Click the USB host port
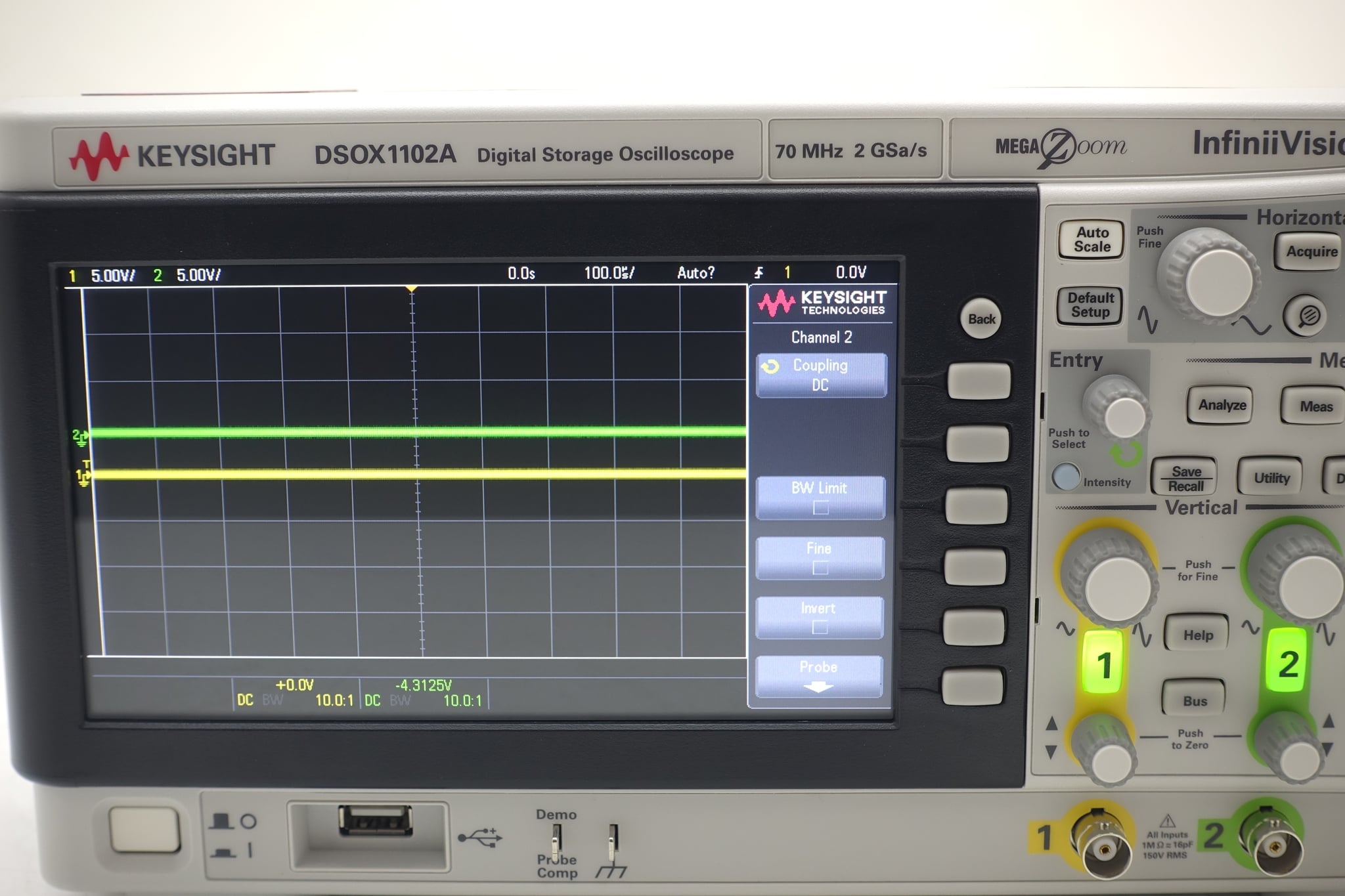This screenshot has height=896, width=1345. 375,821
